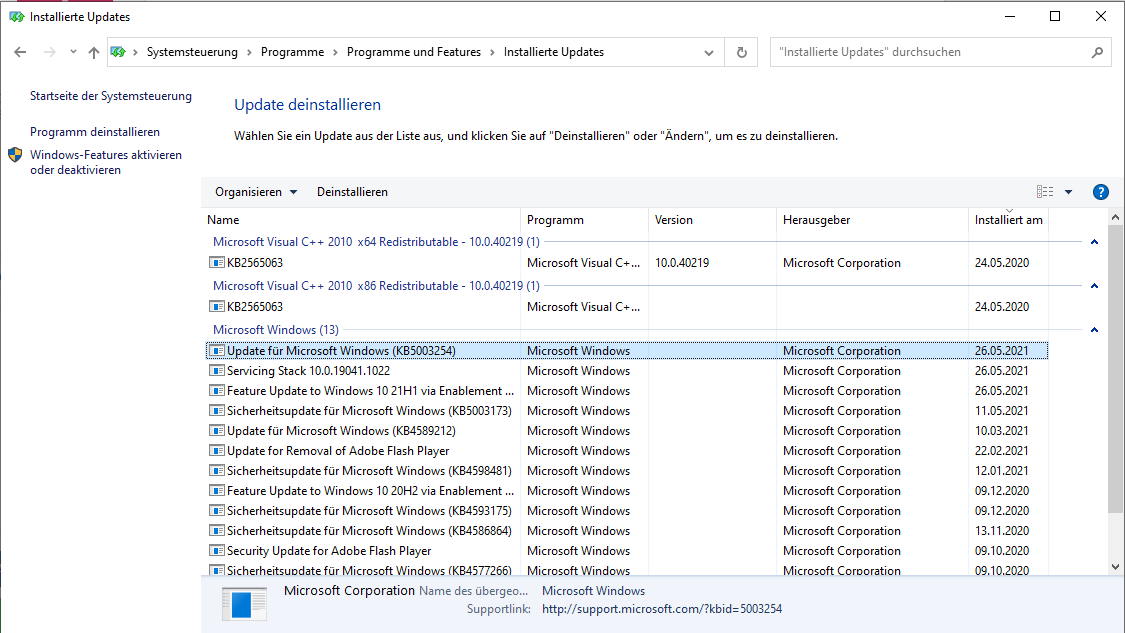
Task: Click icon of Sicherheitsupdate KB4586864
Action: coord(216,531)
